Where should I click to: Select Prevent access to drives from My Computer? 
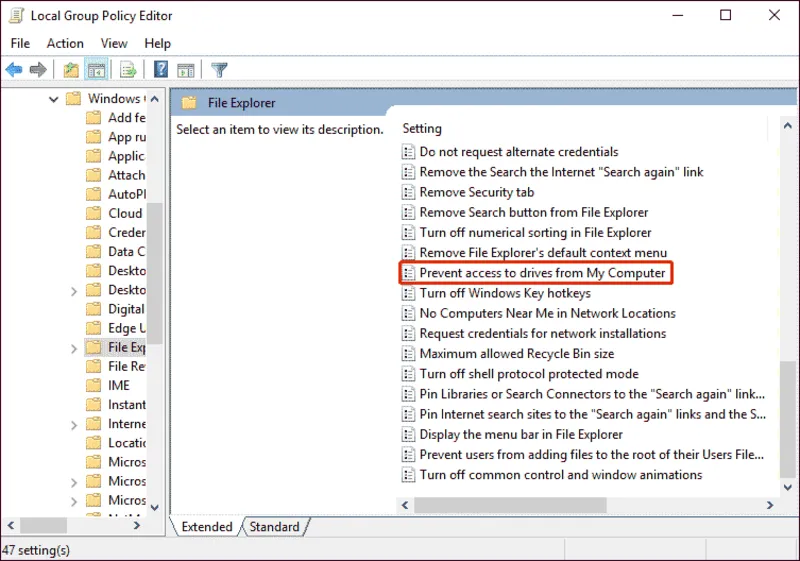click(542, 273)
